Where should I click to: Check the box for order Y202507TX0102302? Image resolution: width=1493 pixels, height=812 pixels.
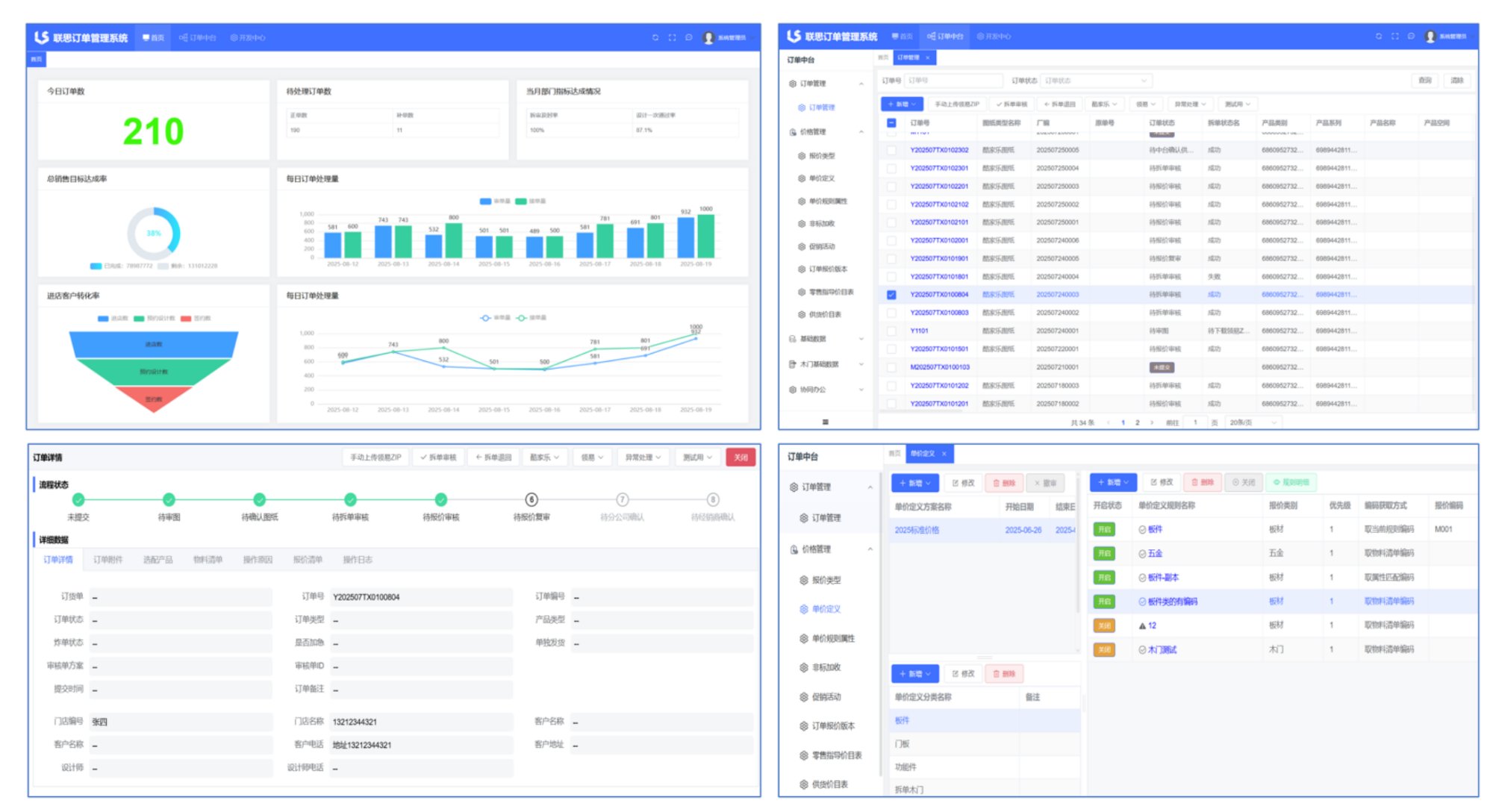click(x=891, y=150)
